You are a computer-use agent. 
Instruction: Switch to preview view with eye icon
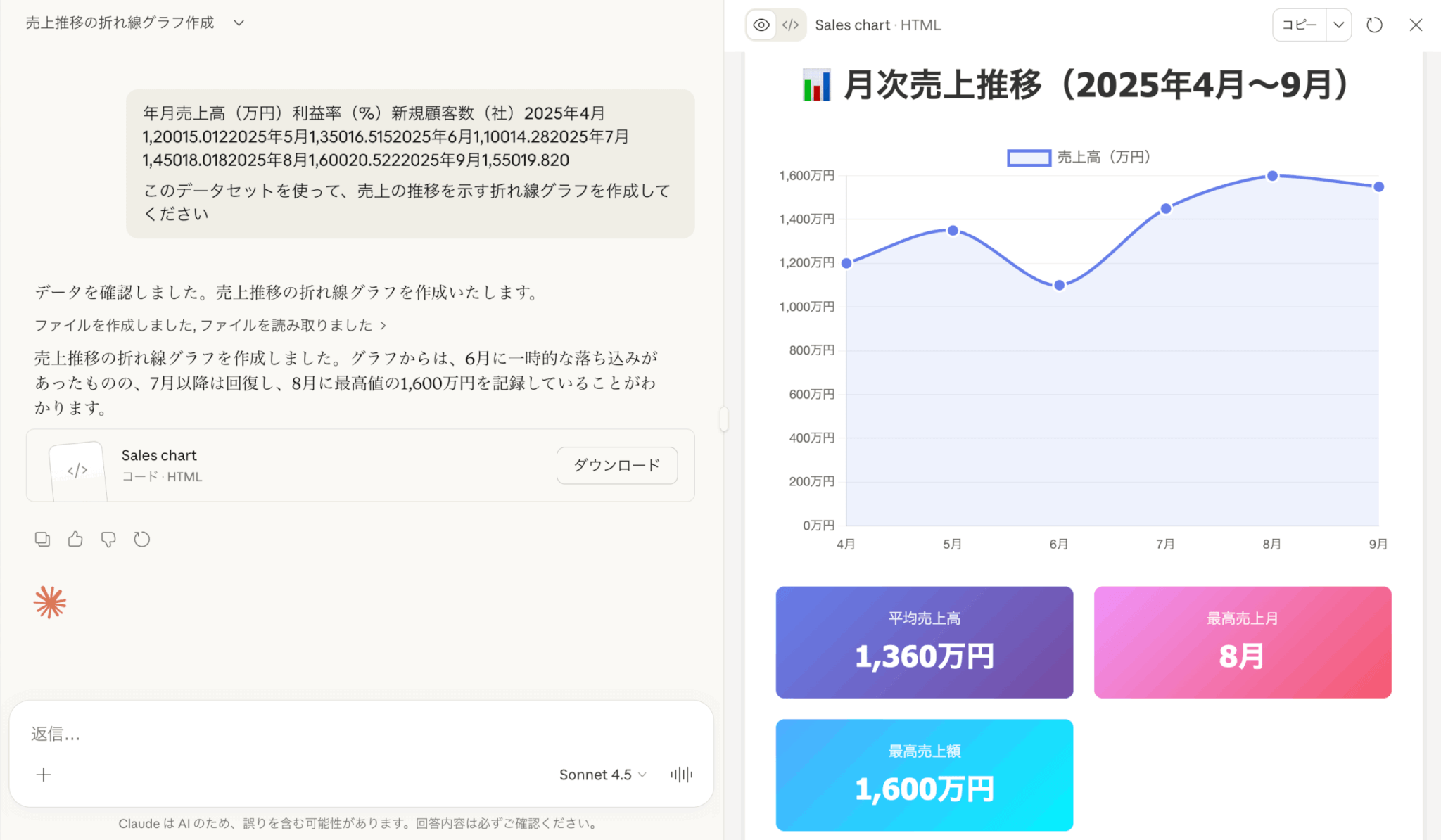761,25
